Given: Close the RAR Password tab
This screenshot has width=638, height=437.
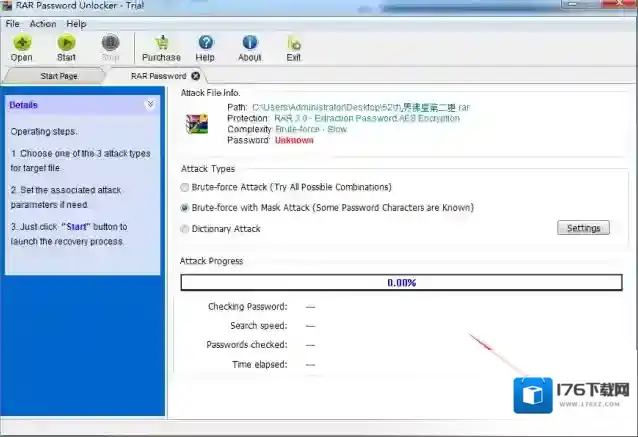Looking at the screenshot, I should 195,75.
